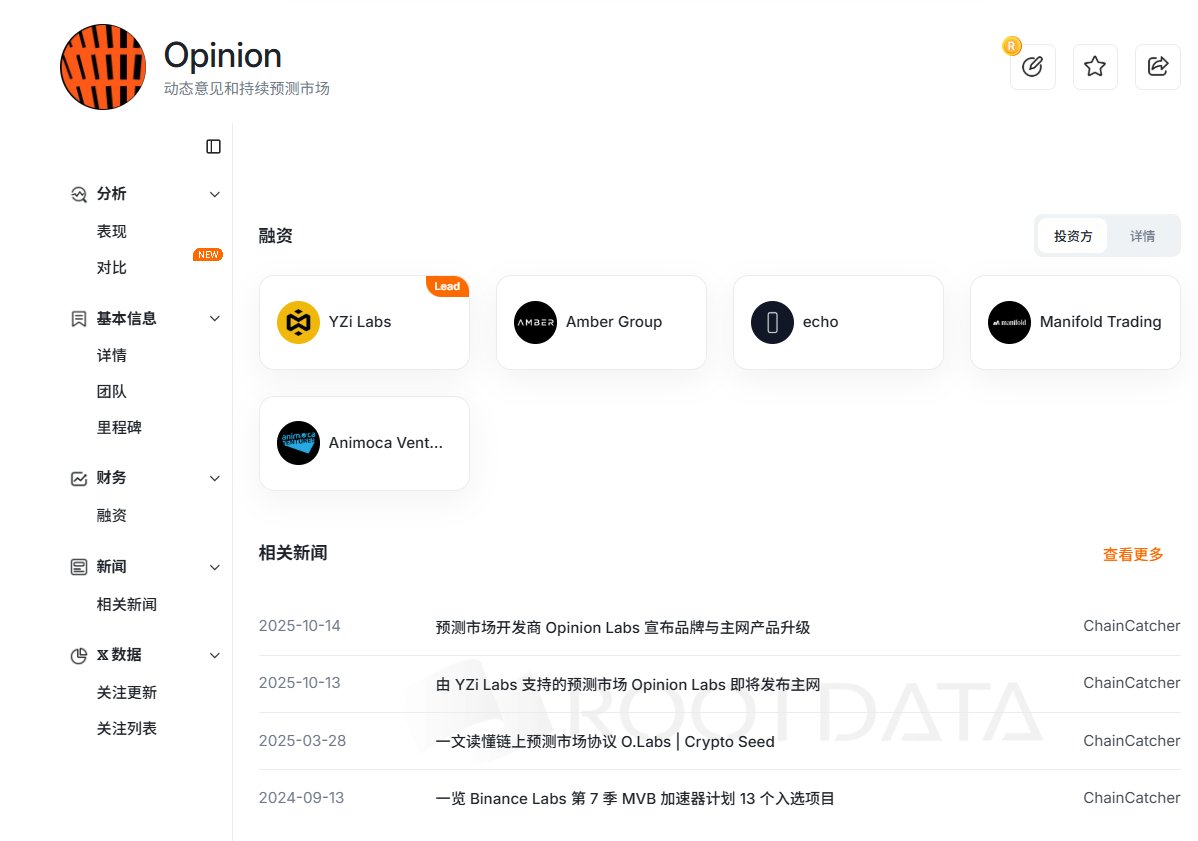Collapse the 财务 section chevron
This screenshot has width=1198, height=841.
coord(215,478)
